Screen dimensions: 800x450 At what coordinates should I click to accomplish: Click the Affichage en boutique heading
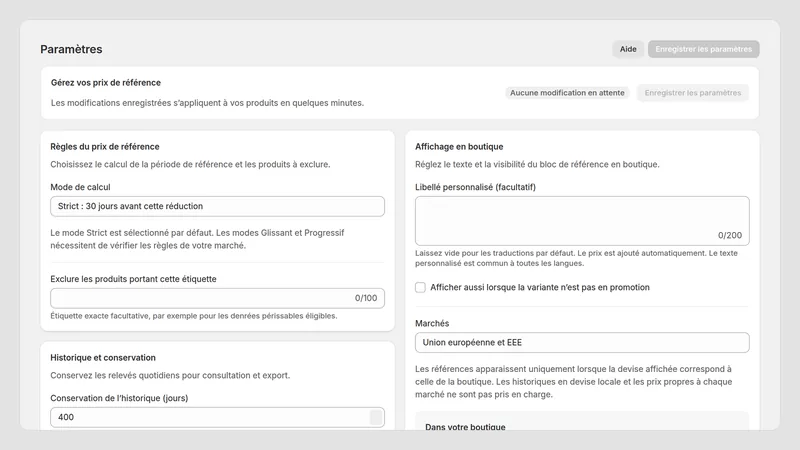[459, 146]
